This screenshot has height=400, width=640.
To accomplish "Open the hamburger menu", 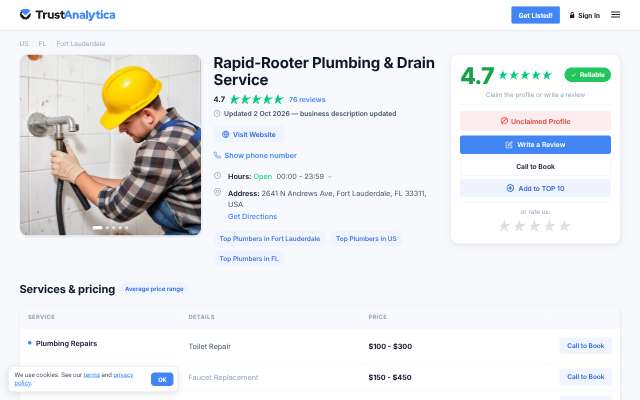I will click(x=615, y=15).
